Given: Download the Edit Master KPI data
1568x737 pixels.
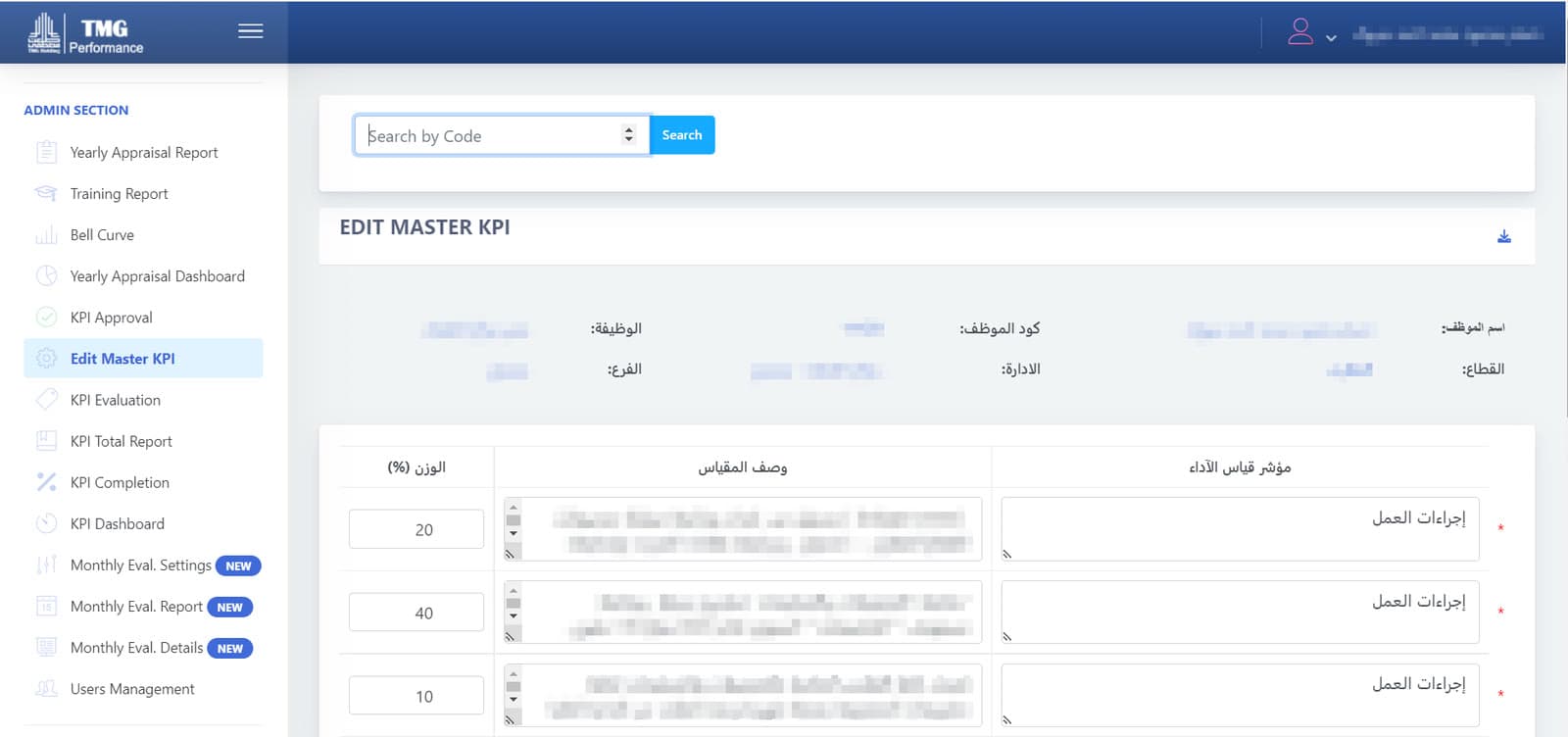Looking at the screenshot, I should tap(1504, 236).
